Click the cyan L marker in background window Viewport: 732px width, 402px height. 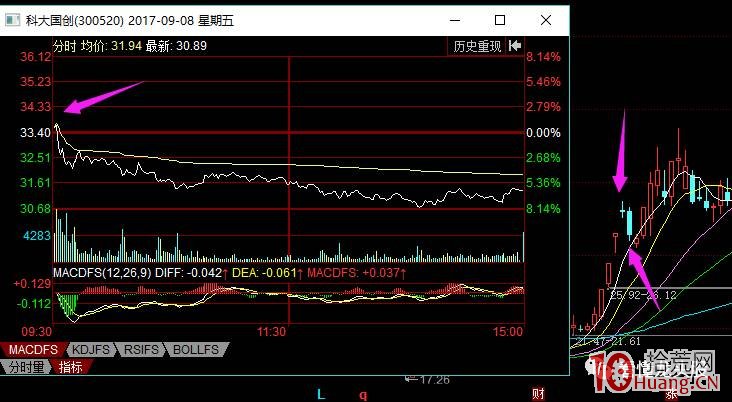click(x=321, y=395)
